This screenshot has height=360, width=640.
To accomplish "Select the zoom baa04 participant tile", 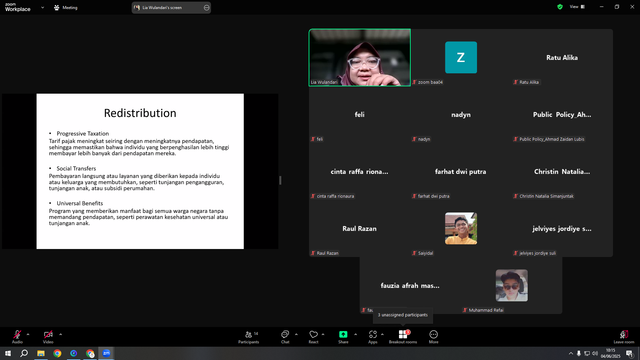I will pyautogui.click(x=461, y=57).
